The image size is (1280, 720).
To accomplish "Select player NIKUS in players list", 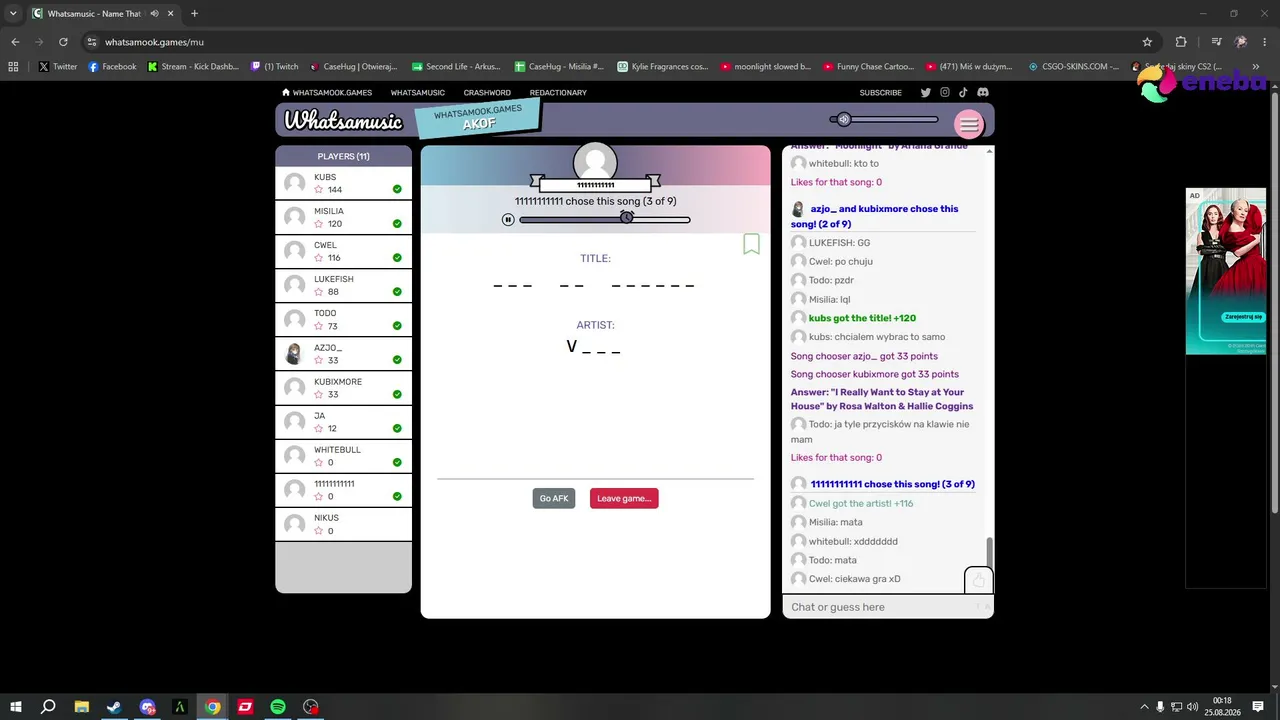I will 343,524.
